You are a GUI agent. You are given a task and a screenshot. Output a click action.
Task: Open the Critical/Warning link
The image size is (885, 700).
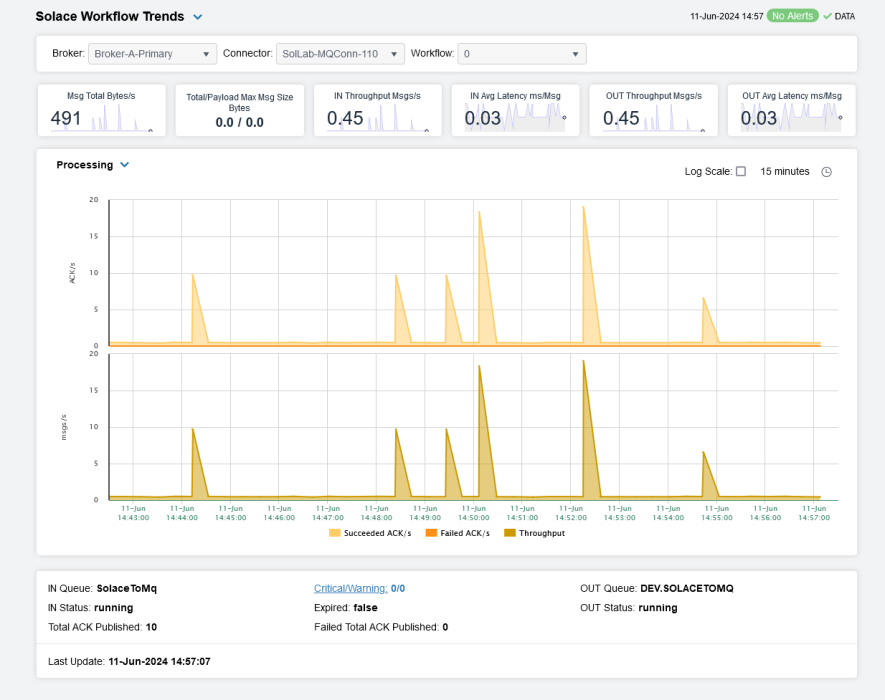351,589
